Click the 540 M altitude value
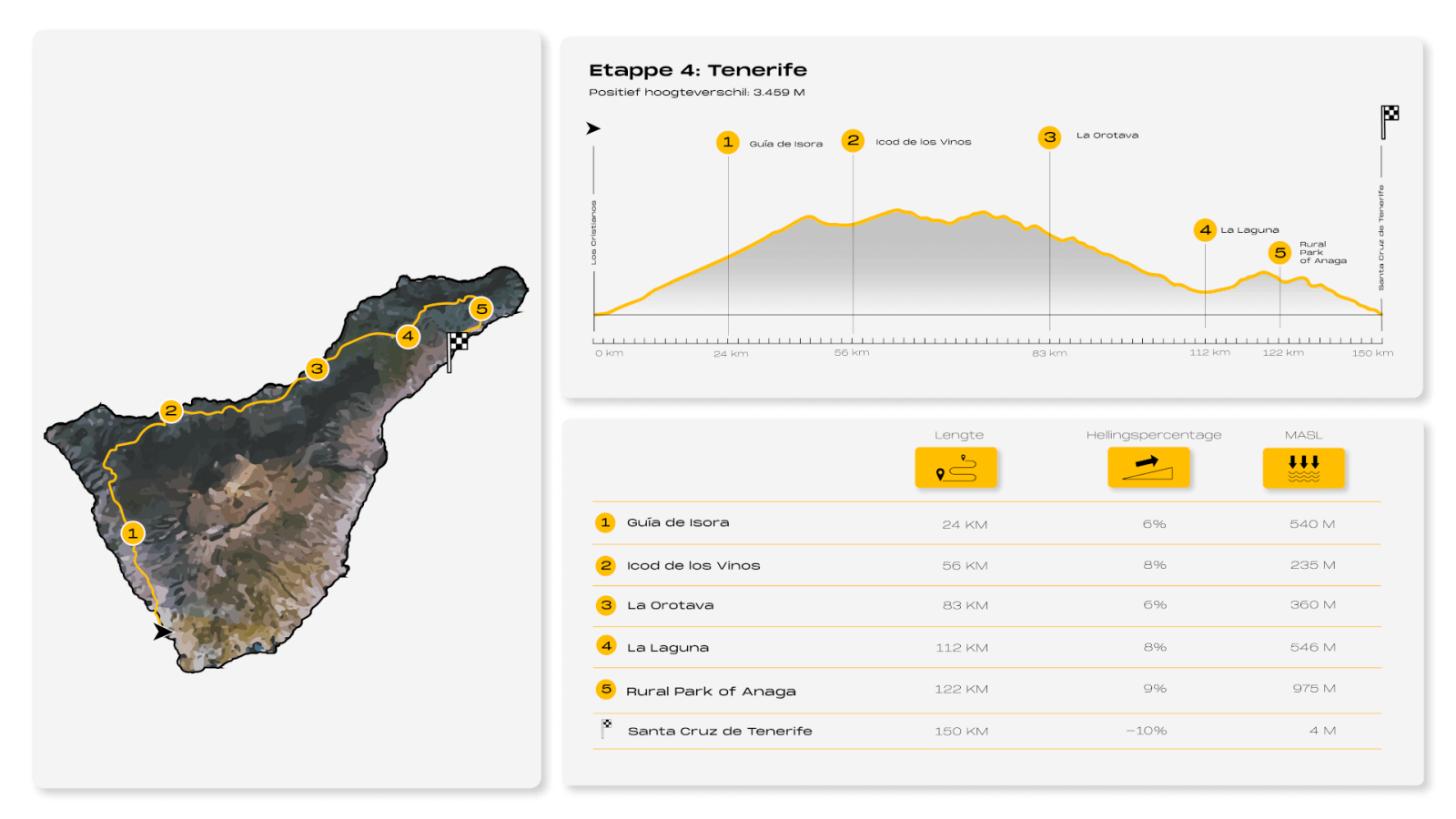Screen dimensions: 1456x819 click(1312, 523)
